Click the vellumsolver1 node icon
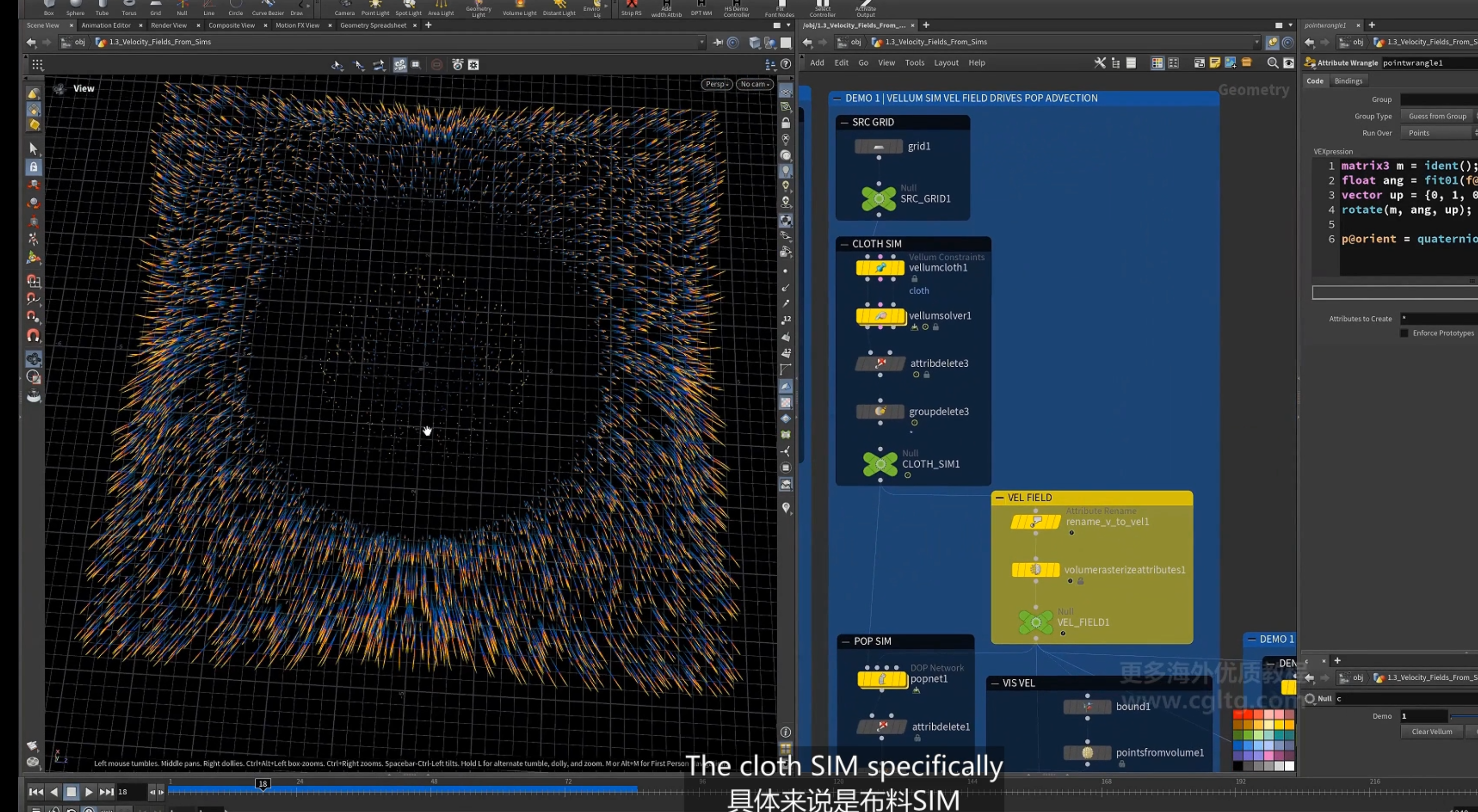Viewport: 1478px width, 812px height. pyautogui.click(x=880, y=316)
